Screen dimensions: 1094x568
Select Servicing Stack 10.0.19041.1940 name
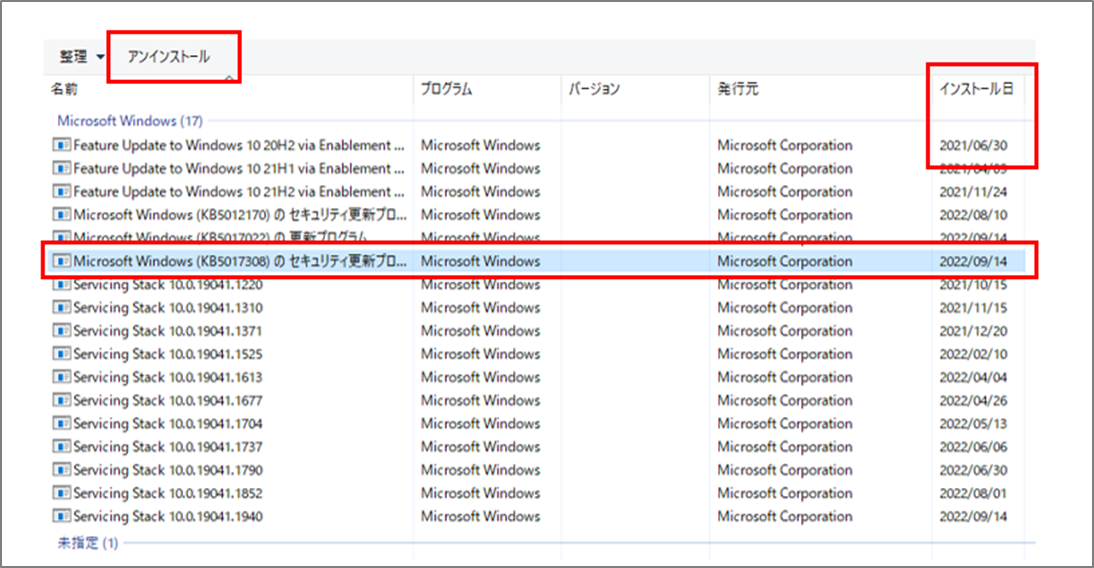[x=168, y=516]
